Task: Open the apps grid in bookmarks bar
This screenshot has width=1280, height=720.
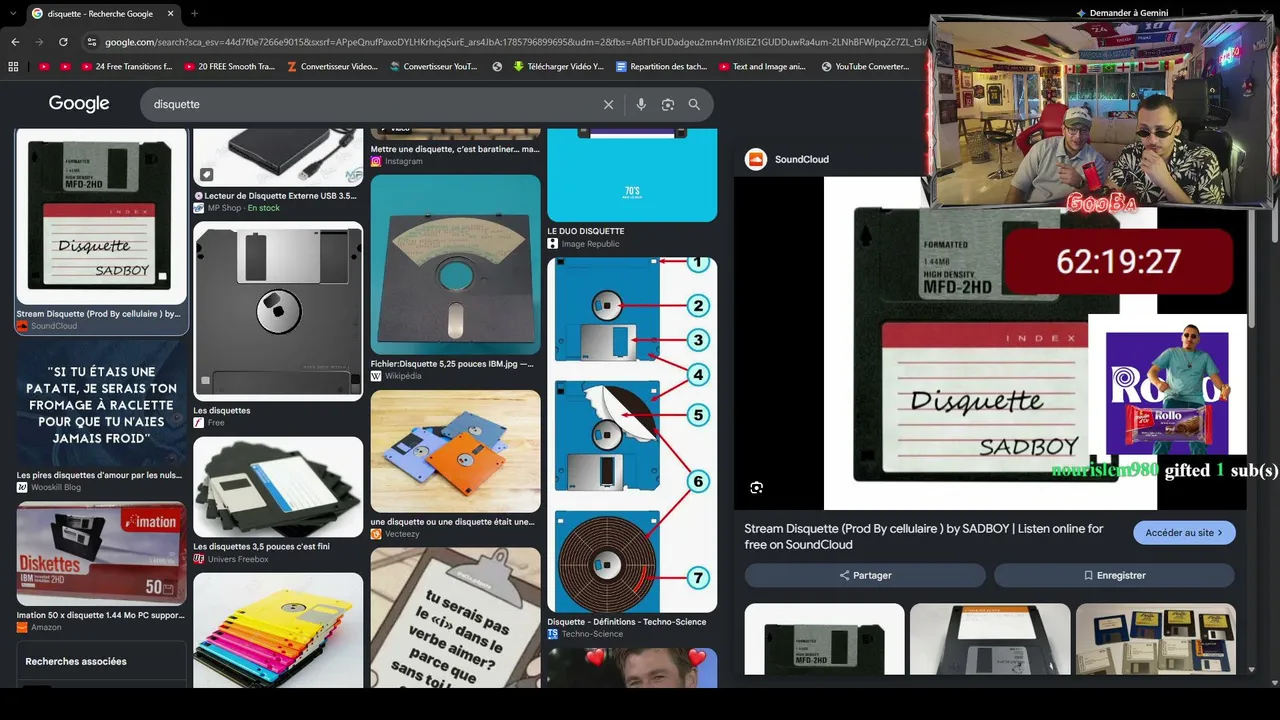Action: click(13, 67)
